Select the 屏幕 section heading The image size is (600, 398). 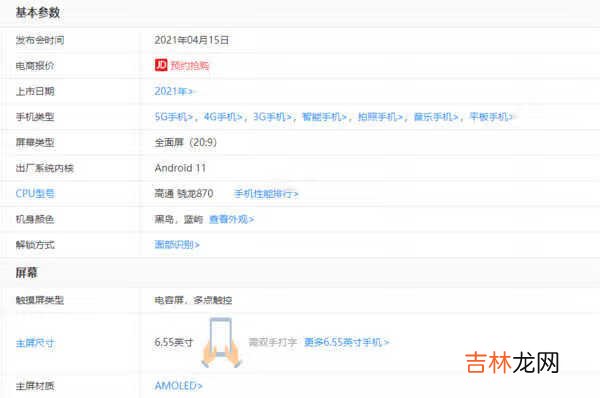26,273
